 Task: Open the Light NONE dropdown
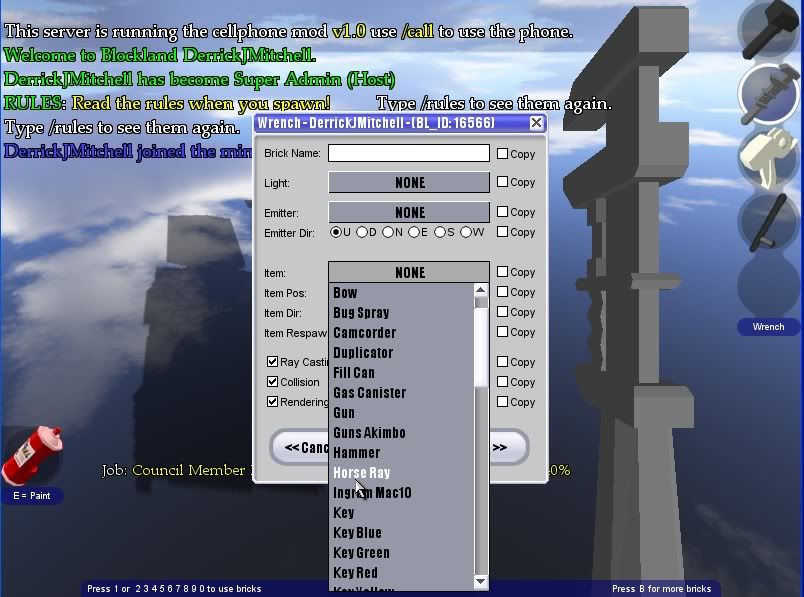point(409,183)
